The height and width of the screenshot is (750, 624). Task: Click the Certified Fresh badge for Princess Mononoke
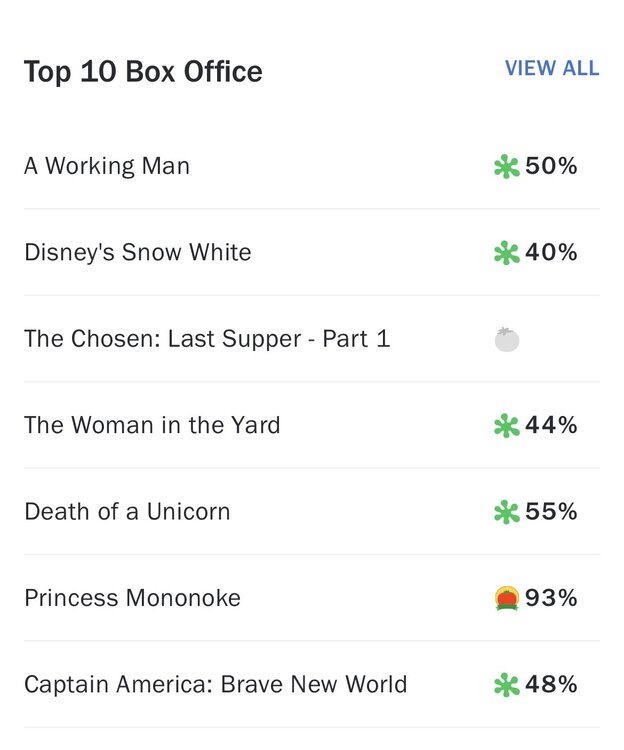507,598
